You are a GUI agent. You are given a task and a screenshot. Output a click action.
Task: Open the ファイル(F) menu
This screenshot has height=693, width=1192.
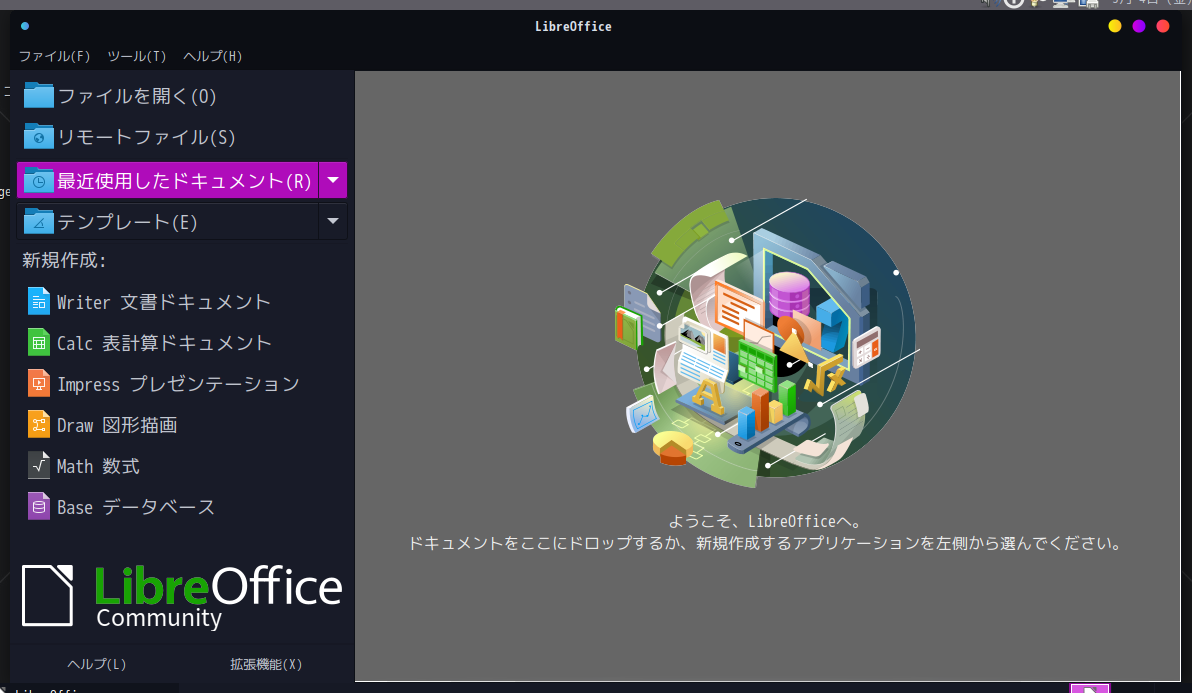[54, 56]
